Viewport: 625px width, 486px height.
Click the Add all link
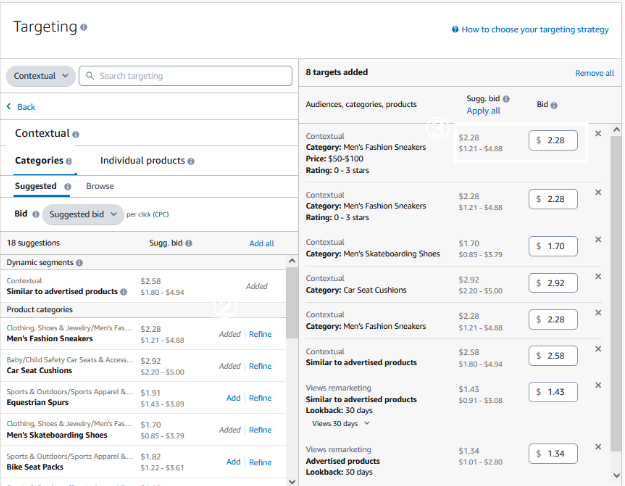pyautogui.click(x=261, y=243)
